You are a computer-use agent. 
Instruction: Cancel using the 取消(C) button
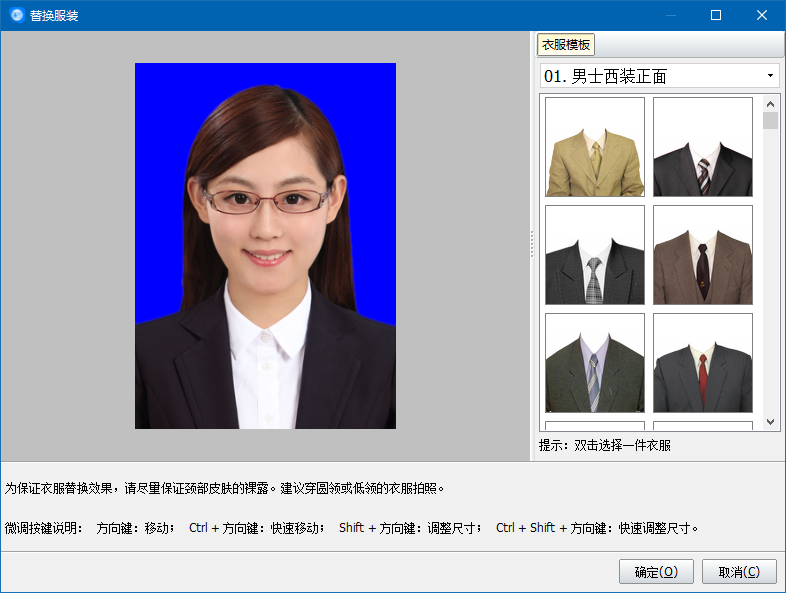[739, 571]
